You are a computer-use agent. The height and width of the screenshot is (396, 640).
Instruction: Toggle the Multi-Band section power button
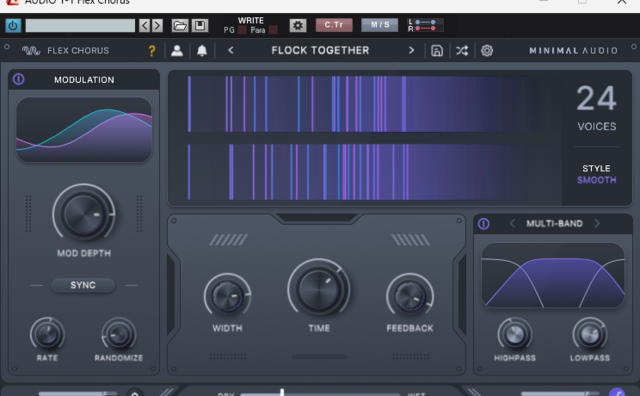click(x=484, y=224)
